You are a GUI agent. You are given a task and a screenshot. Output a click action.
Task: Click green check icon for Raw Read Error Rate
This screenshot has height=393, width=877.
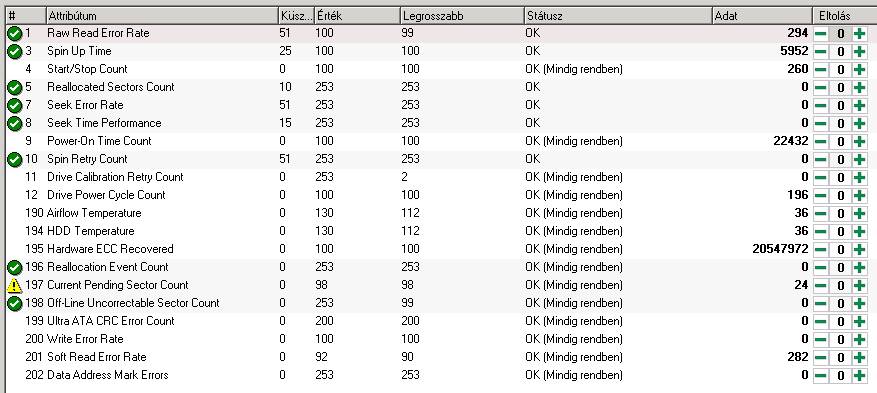(14, 34)
